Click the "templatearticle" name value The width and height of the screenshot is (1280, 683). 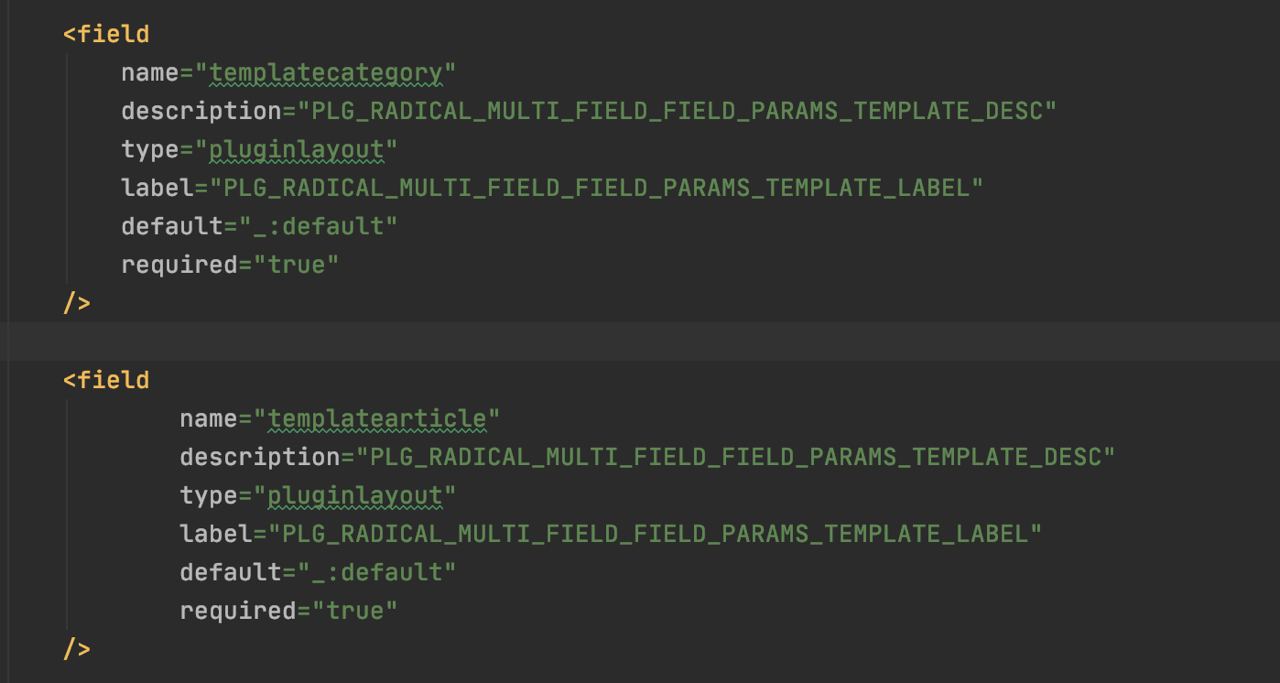376,418
